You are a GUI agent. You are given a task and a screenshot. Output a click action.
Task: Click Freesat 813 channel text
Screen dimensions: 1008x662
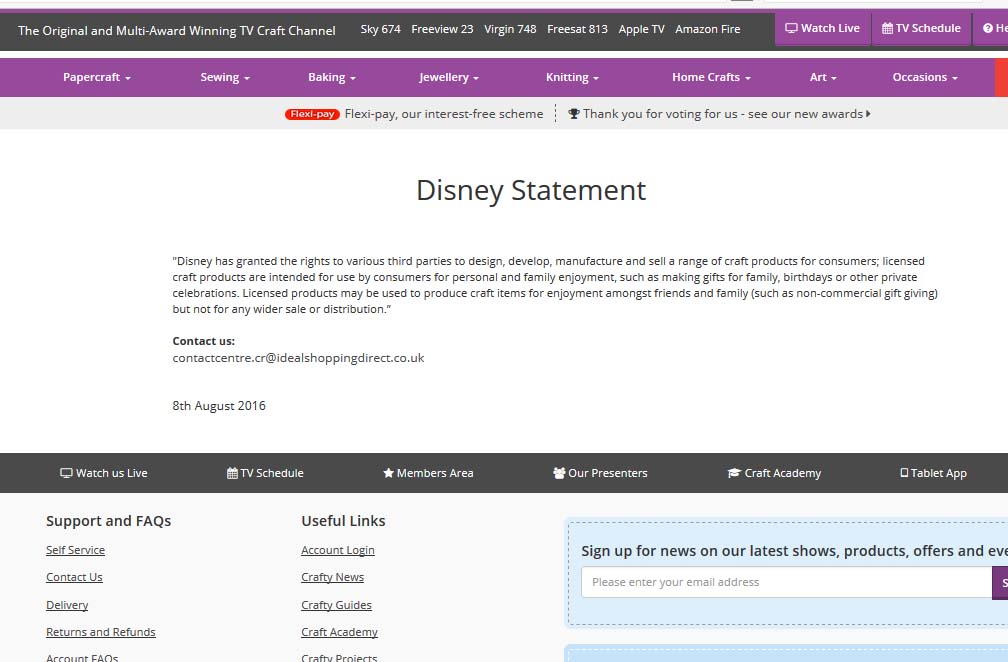[577, 29]
